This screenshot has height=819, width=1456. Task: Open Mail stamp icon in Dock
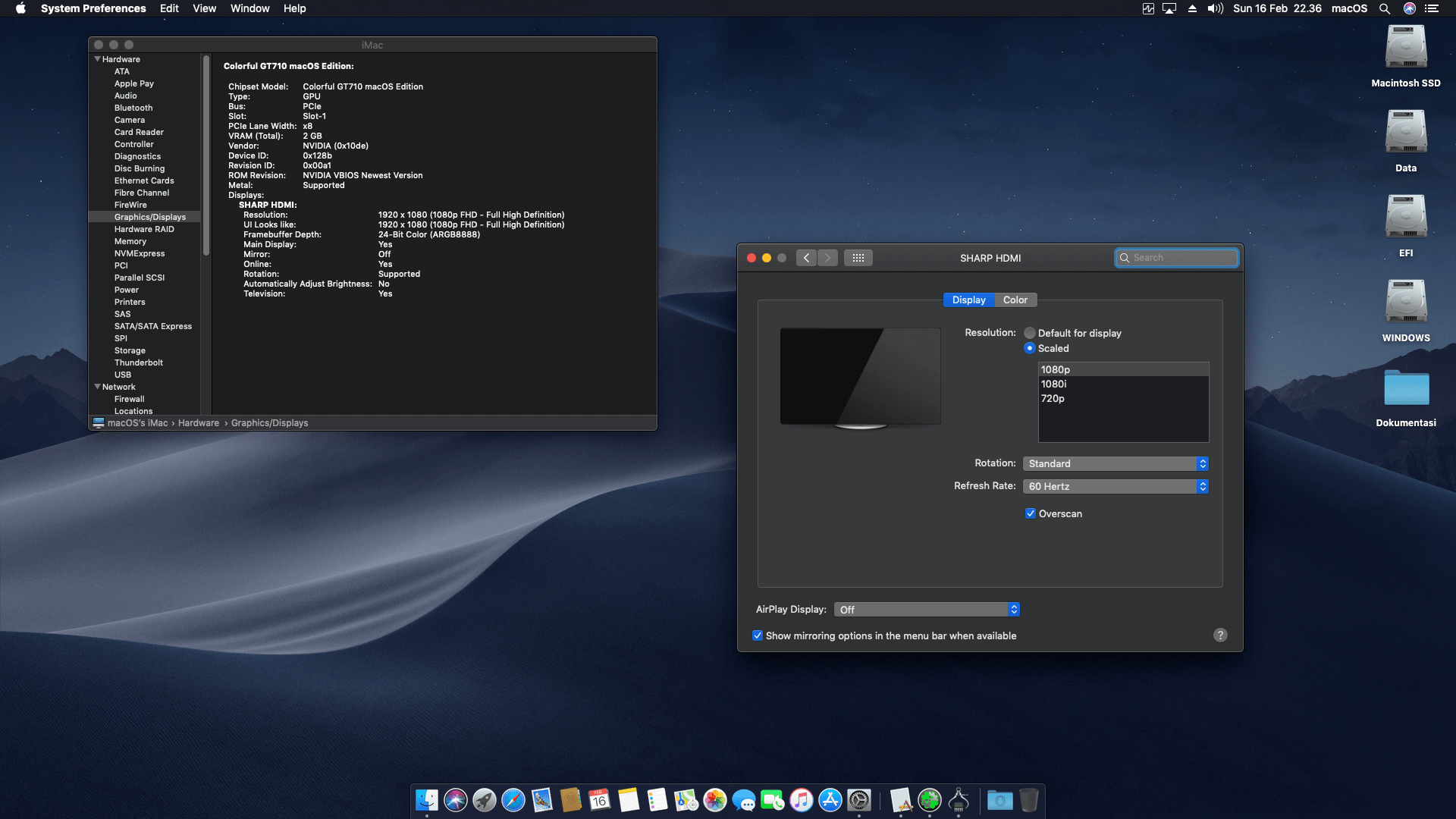tap(542, 800)
